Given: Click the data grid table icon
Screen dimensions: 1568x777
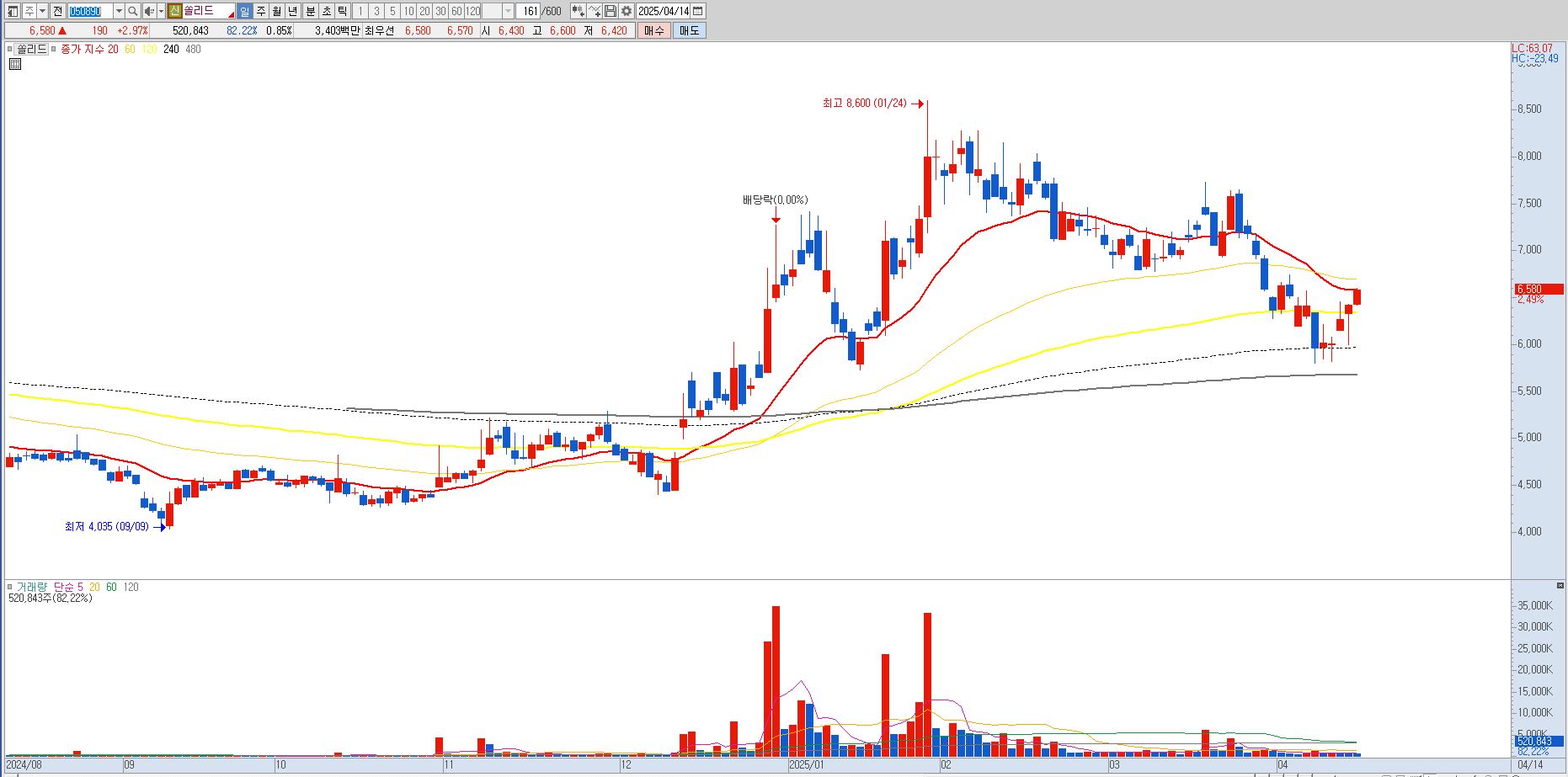Looking at the screenshot, I should point(14,64).
